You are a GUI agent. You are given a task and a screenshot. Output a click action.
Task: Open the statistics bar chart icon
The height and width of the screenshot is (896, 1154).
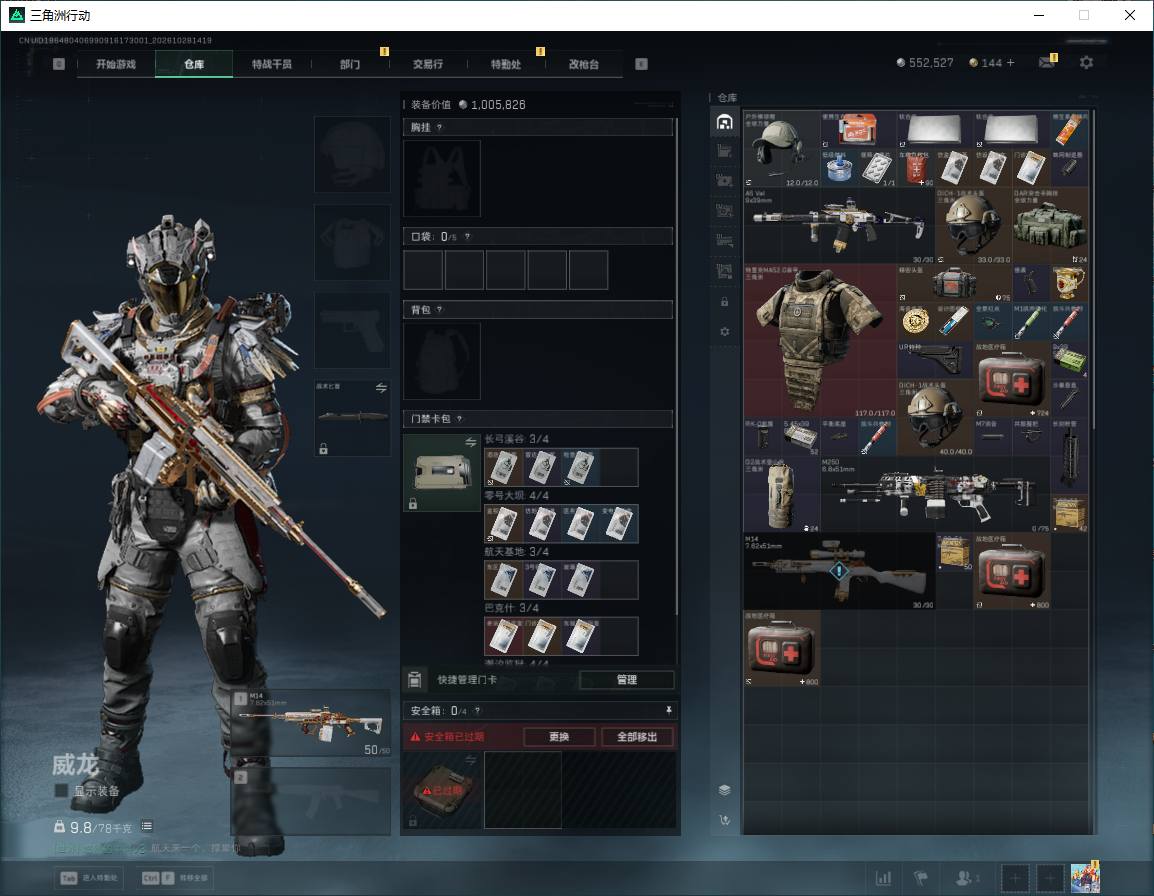point(883,878)
